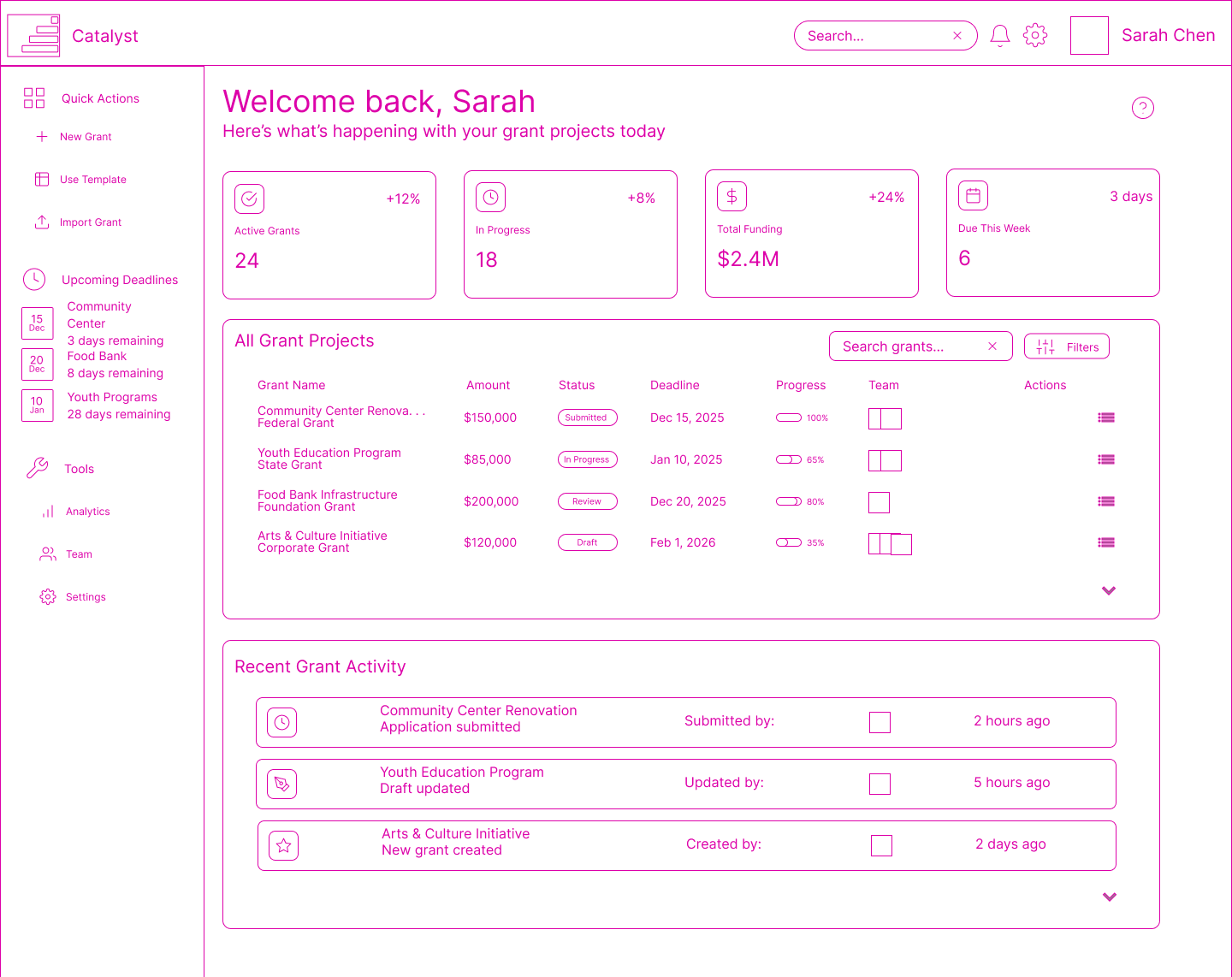Open actions menu for Youth Education Program
The height and width of the screenshot is (977, 1232).
[x=1106, y=460]
